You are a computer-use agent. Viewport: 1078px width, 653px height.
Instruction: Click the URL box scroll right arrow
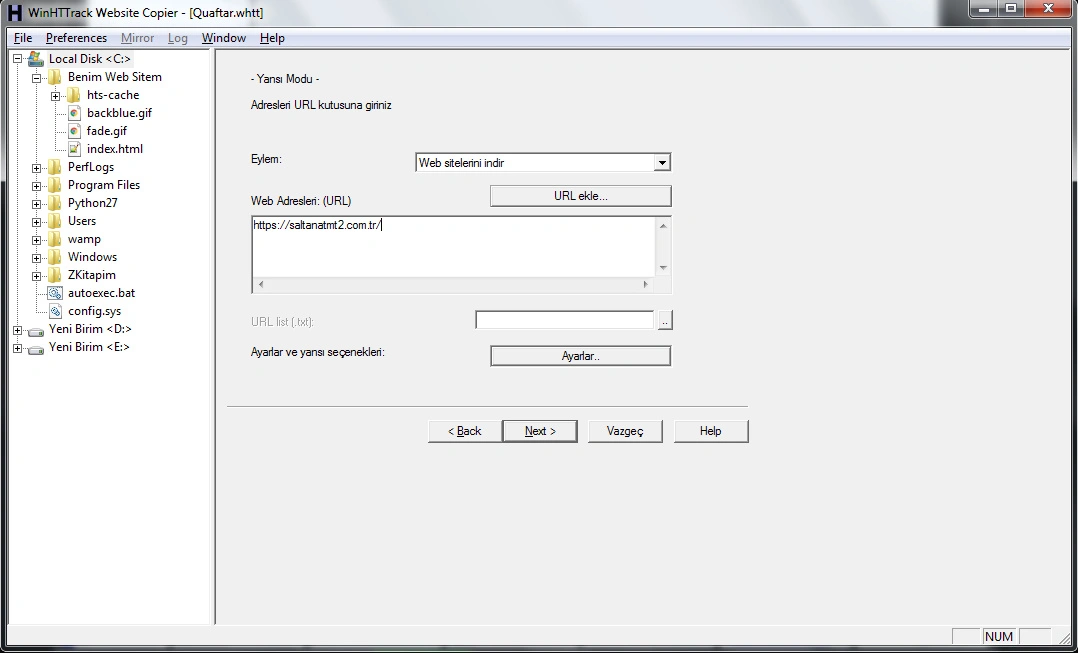(645, 284)
